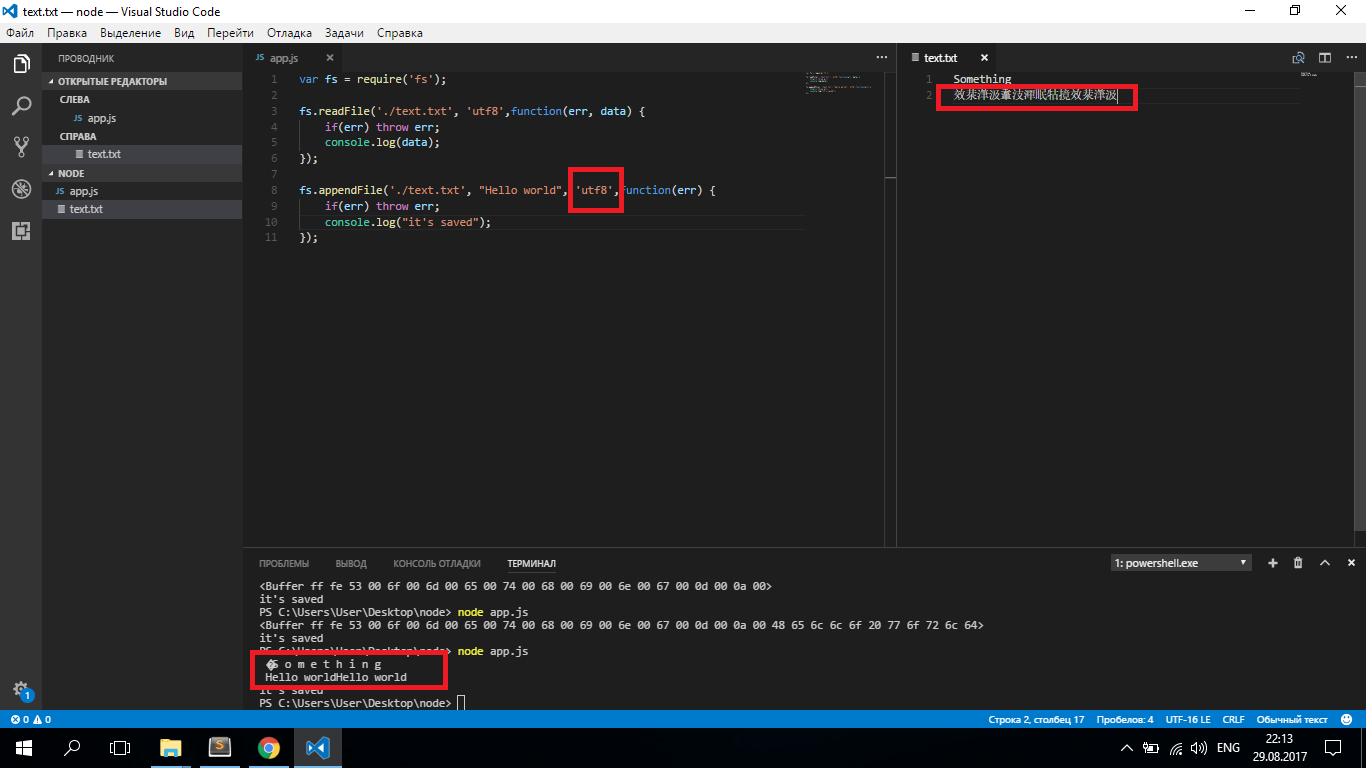This screenshot has height=768, width=1366.
Task: Show hidden system tray icons
Action: pyautogui.click(x=1127, y=747)
